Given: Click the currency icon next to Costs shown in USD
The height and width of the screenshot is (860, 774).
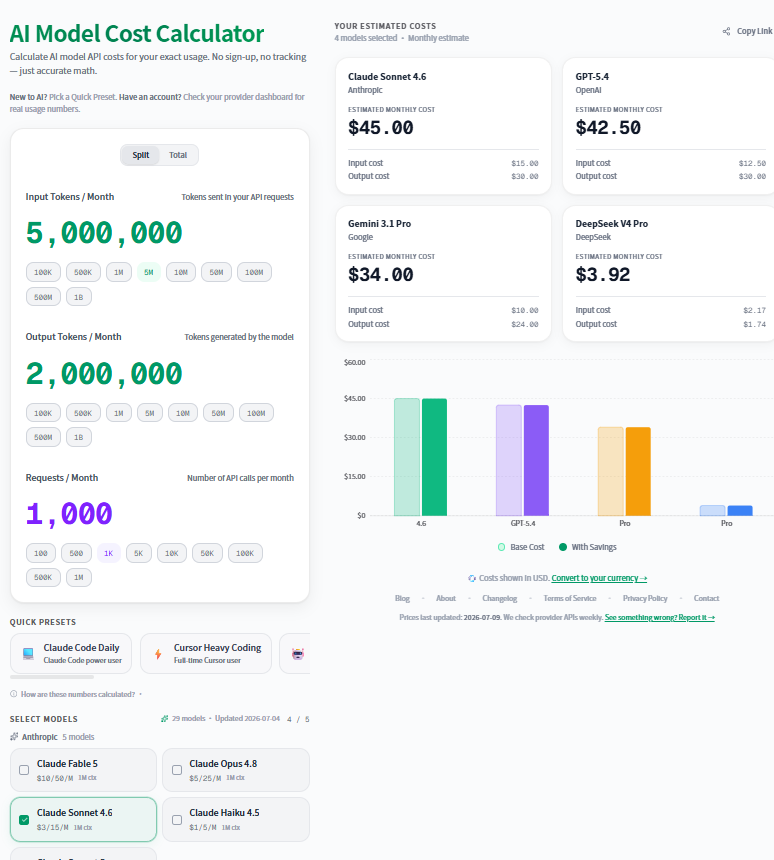Looking at the screenshot, I should click(472, 578).
